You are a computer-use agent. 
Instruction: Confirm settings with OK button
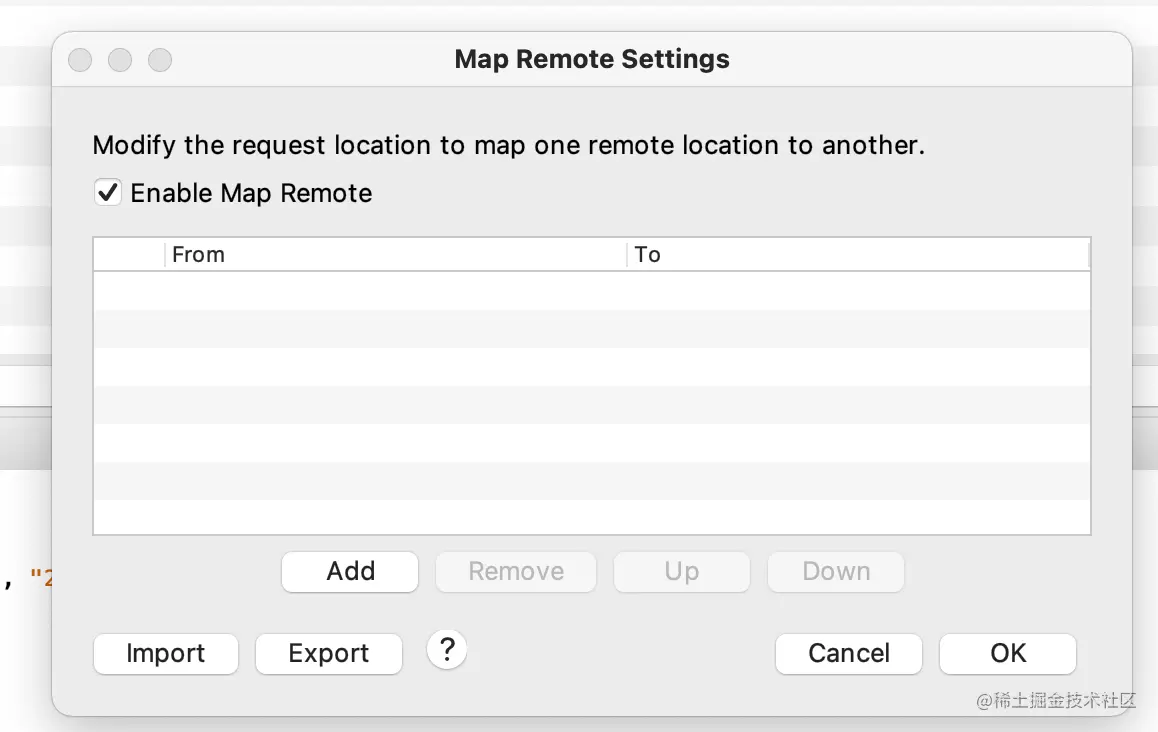pos(1008,653)
